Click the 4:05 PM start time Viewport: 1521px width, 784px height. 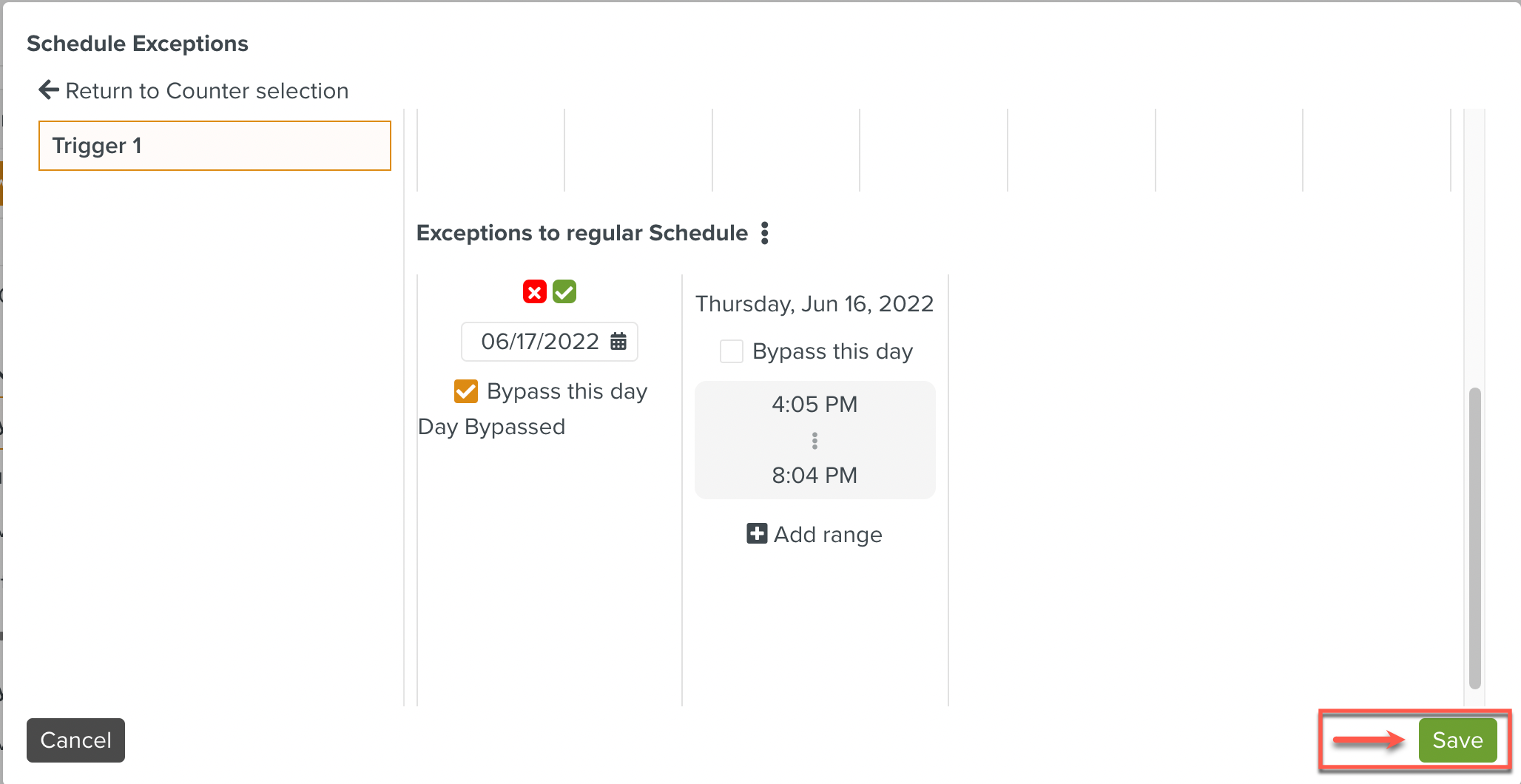coord(814,404)
